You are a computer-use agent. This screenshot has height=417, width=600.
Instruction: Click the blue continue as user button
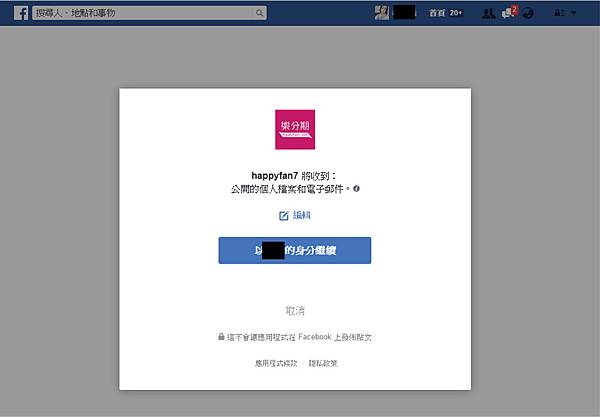(295, 251)
